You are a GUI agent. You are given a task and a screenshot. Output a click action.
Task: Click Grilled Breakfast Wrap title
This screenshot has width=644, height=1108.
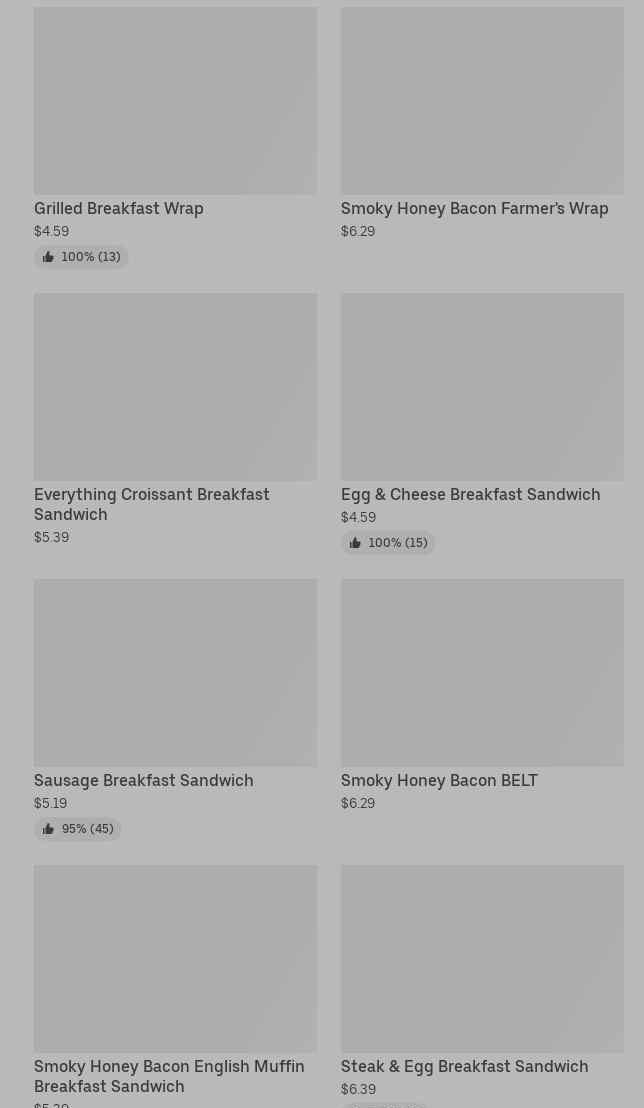119,209
